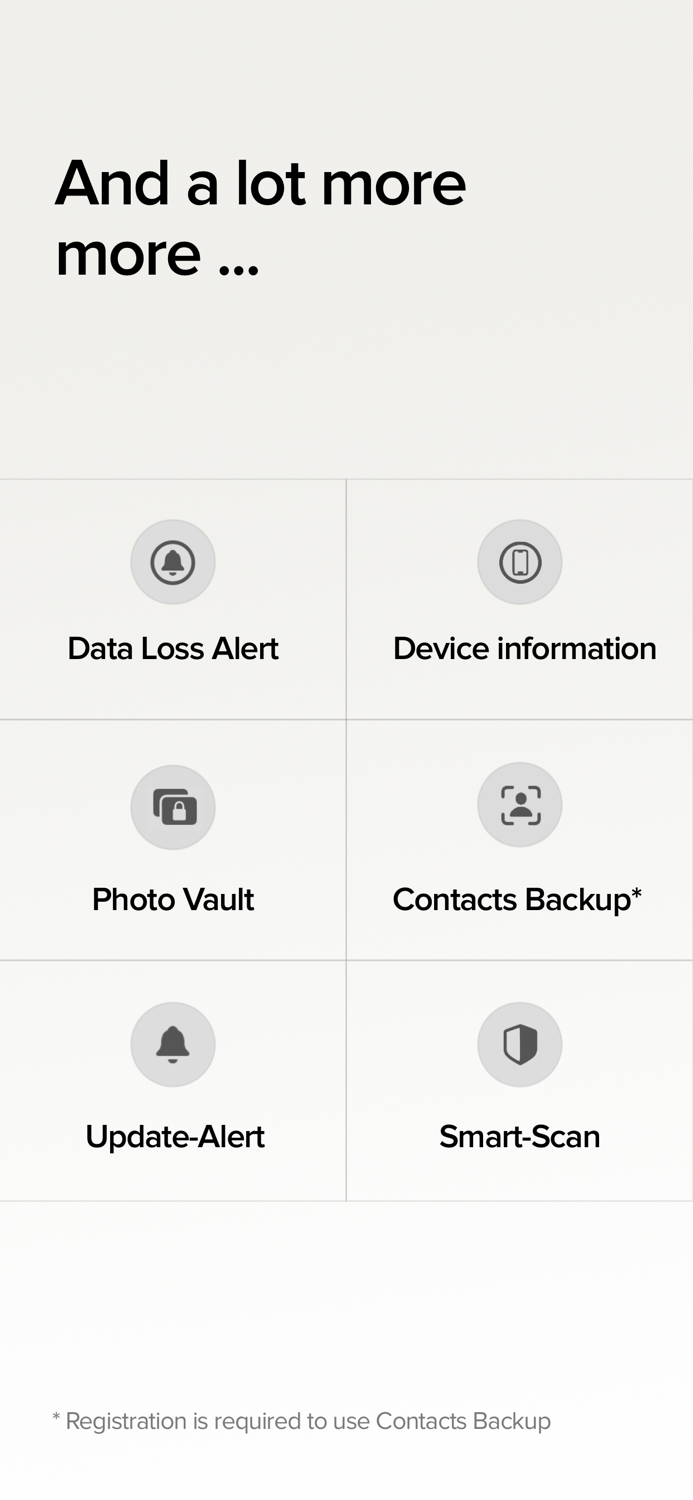Select the Photo Vault label
The width and height of the screenshot is (693, 1500).
coord(172,899)
